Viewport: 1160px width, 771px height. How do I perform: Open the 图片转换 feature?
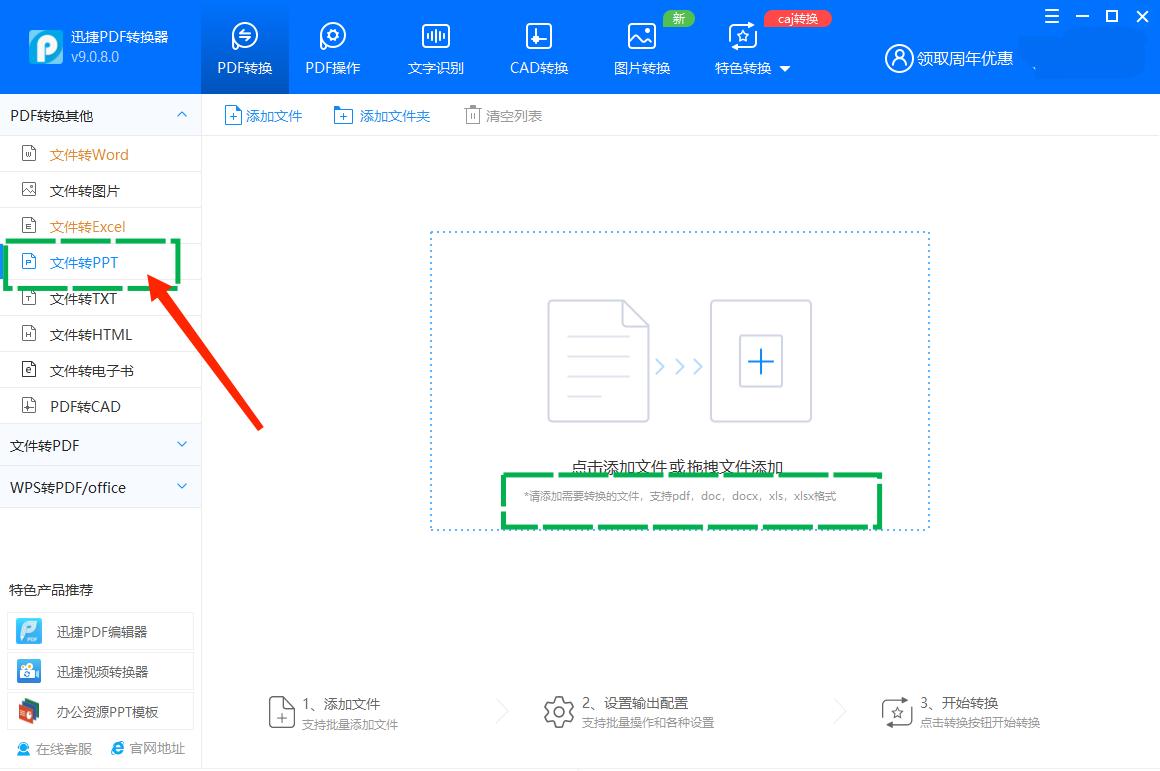641,47
